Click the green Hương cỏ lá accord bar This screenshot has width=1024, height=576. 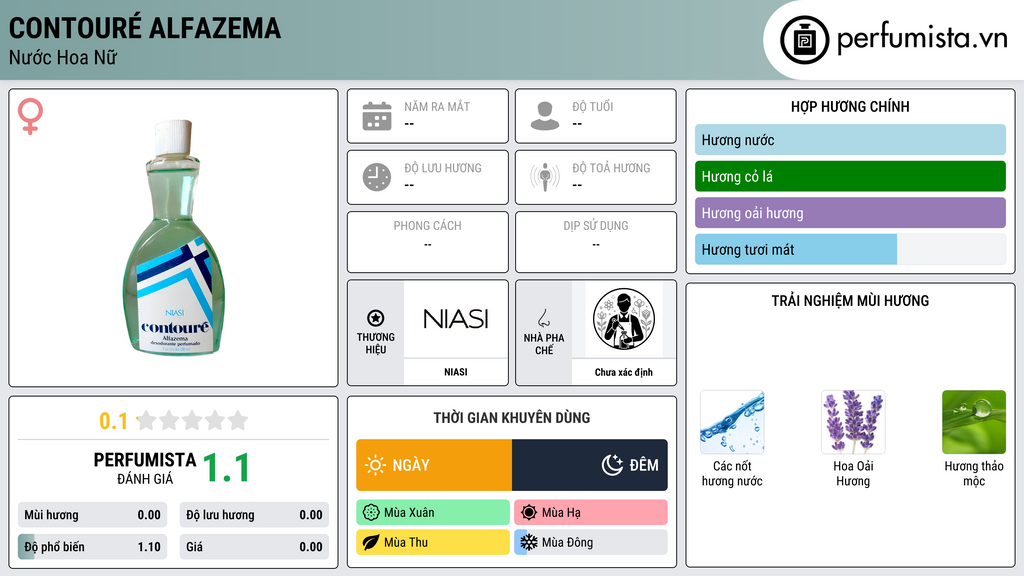[850, 176]
